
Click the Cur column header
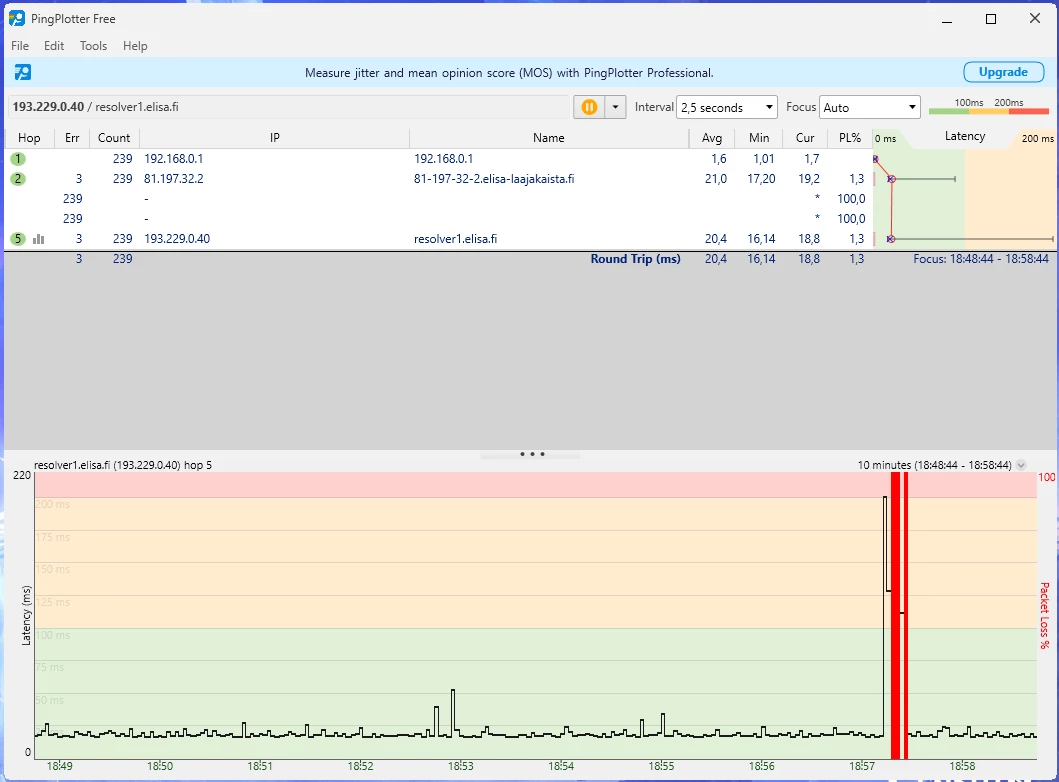pyautogui.click(x=805, y=138)
